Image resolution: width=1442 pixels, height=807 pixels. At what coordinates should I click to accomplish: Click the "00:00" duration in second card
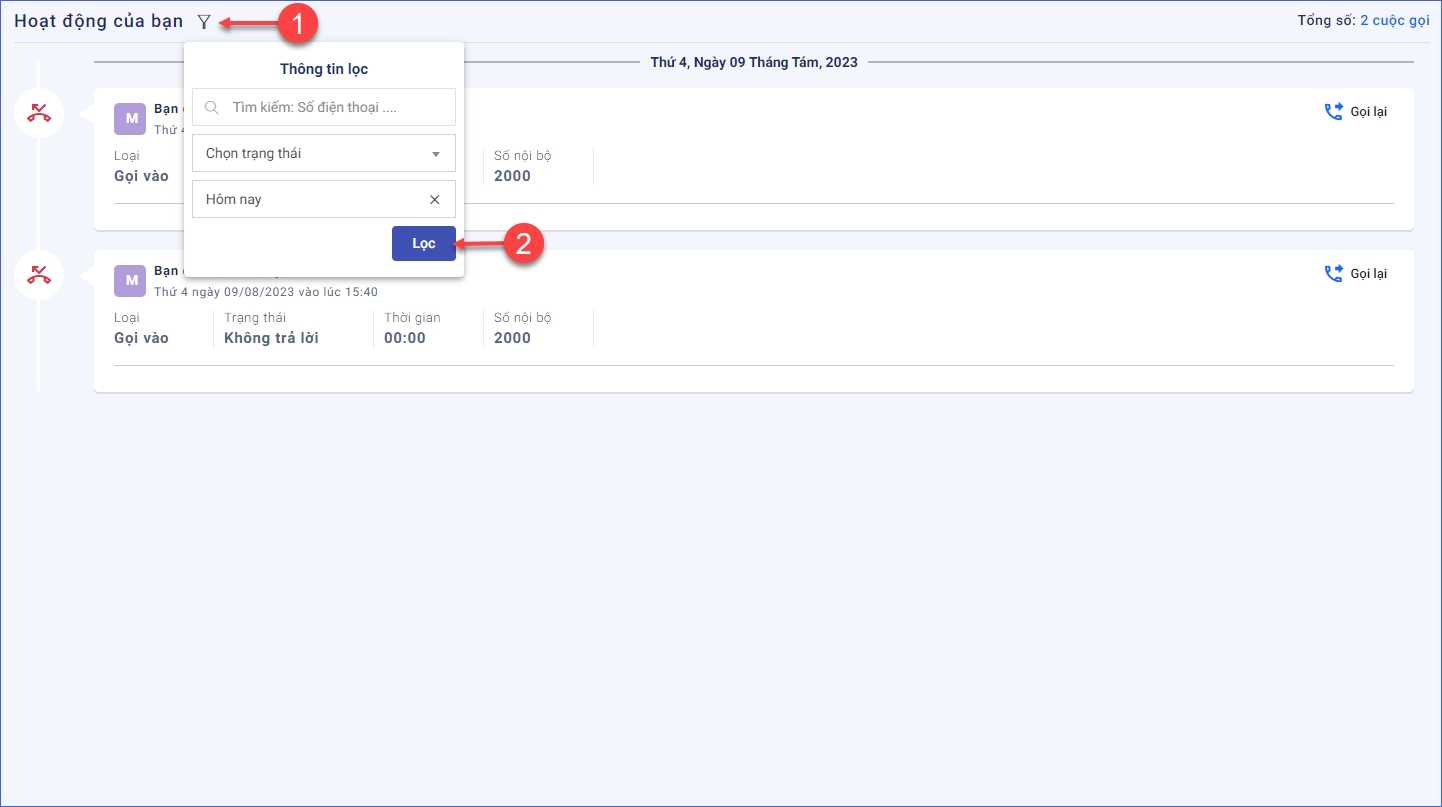click(405, 338)
